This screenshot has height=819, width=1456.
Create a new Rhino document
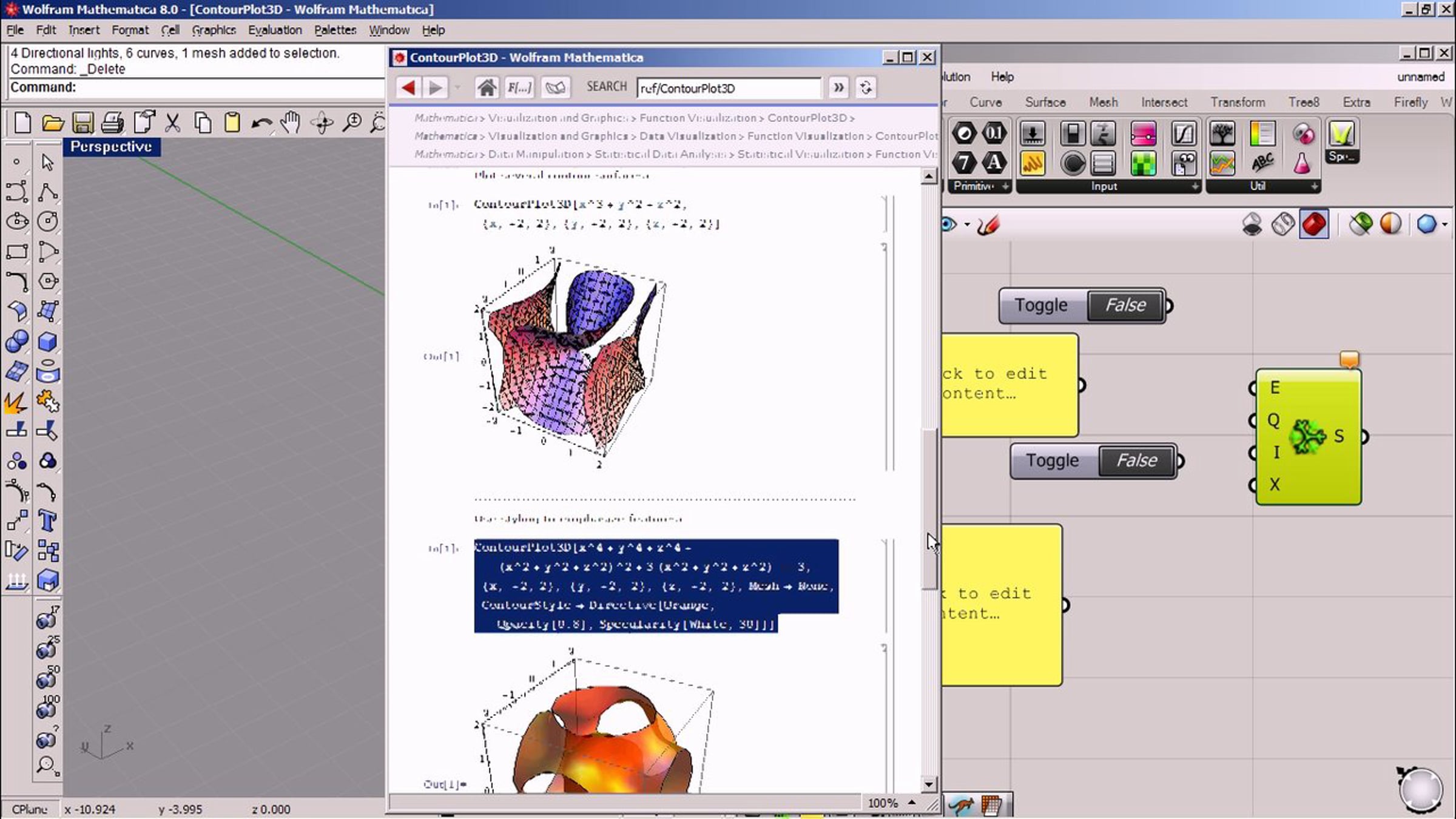pos(22,123)
